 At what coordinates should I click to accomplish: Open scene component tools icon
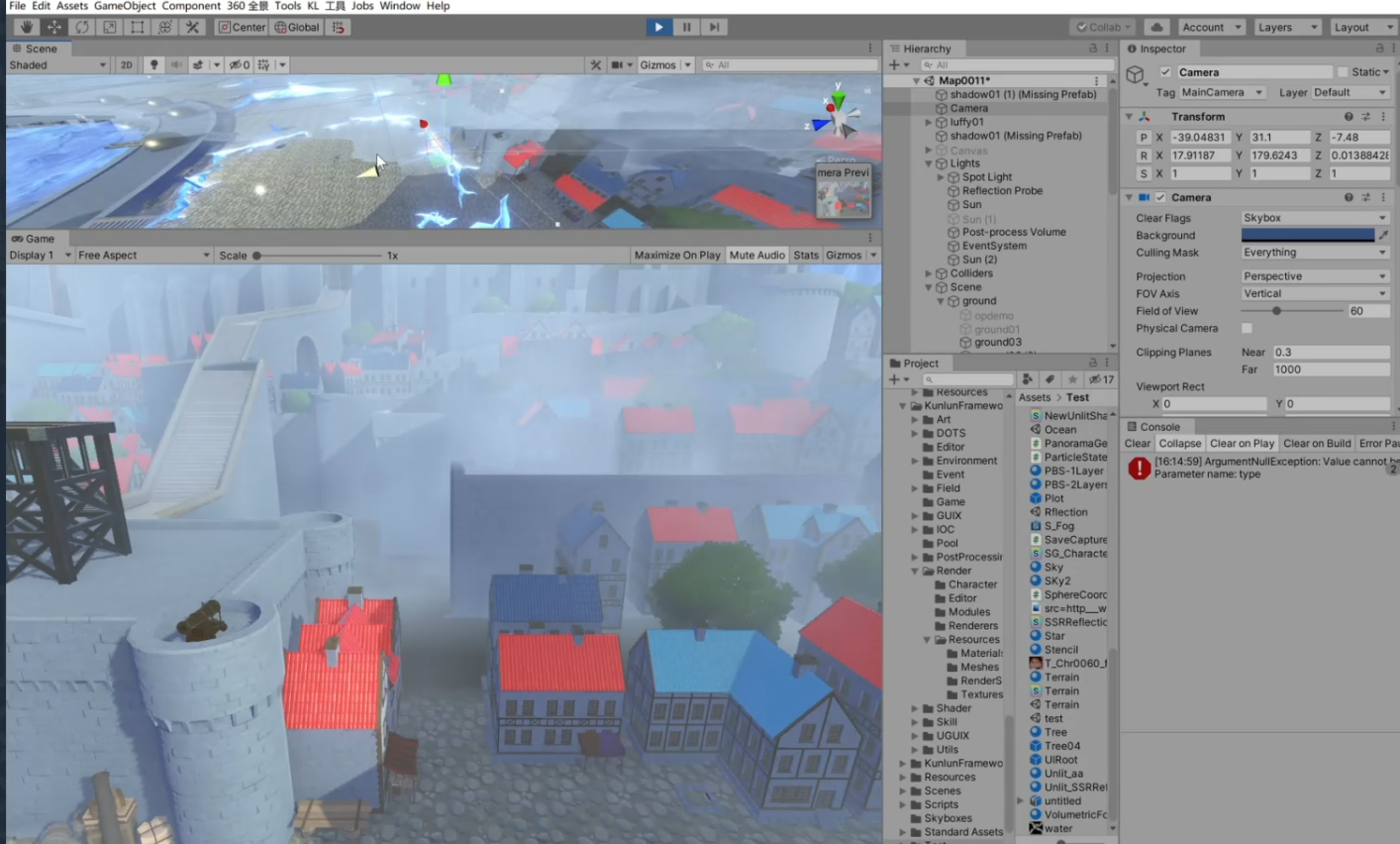[595, 64]
